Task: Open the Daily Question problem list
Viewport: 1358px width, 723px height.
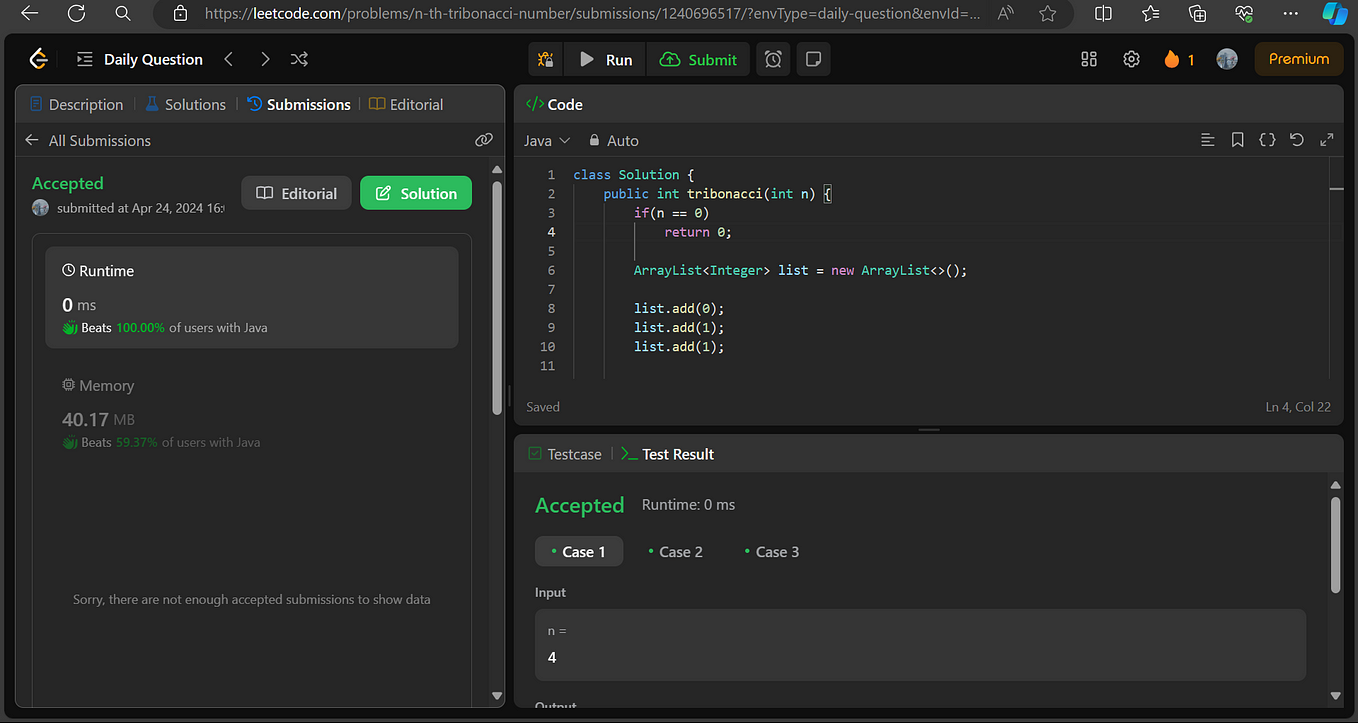Action: [x=139, y=59]
